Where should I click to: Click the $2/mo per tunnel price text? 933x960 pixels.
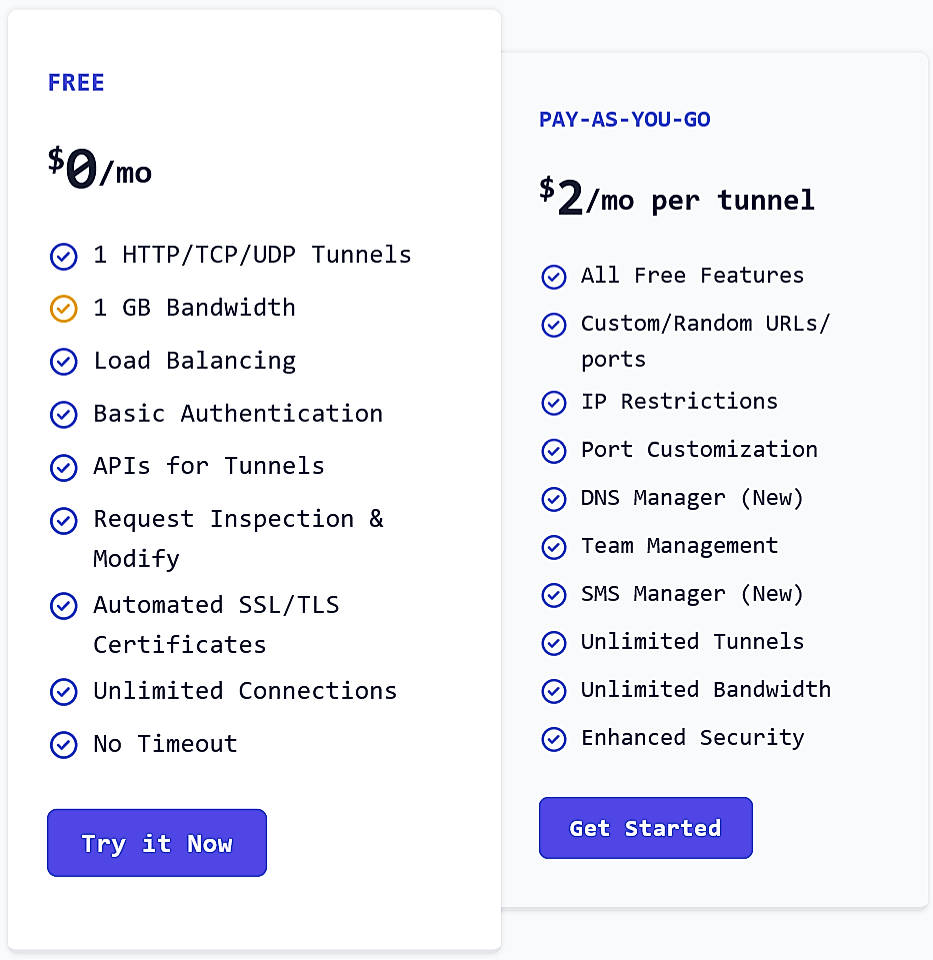676,197
